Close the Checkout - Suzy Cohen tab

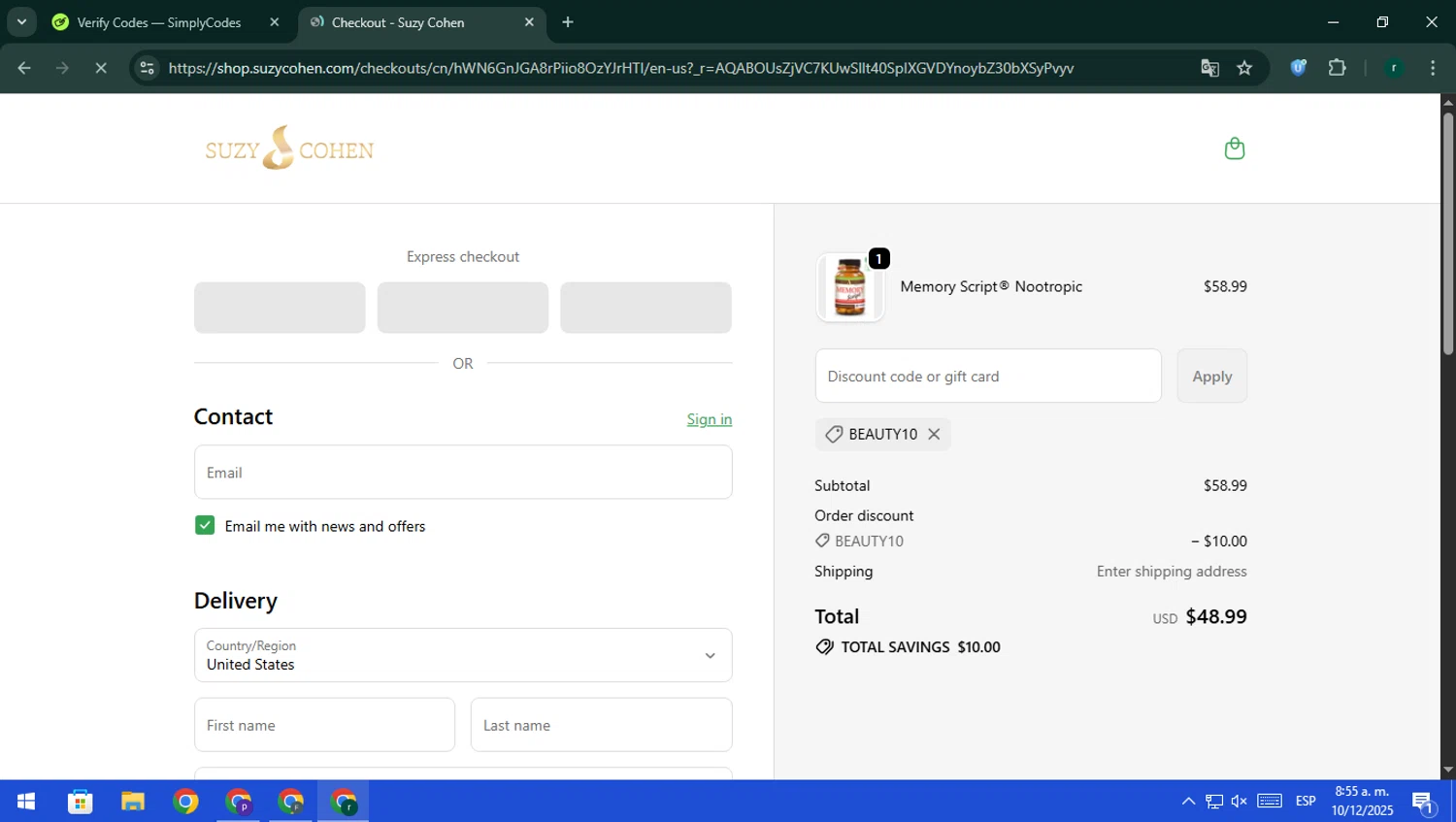point(529,22)
